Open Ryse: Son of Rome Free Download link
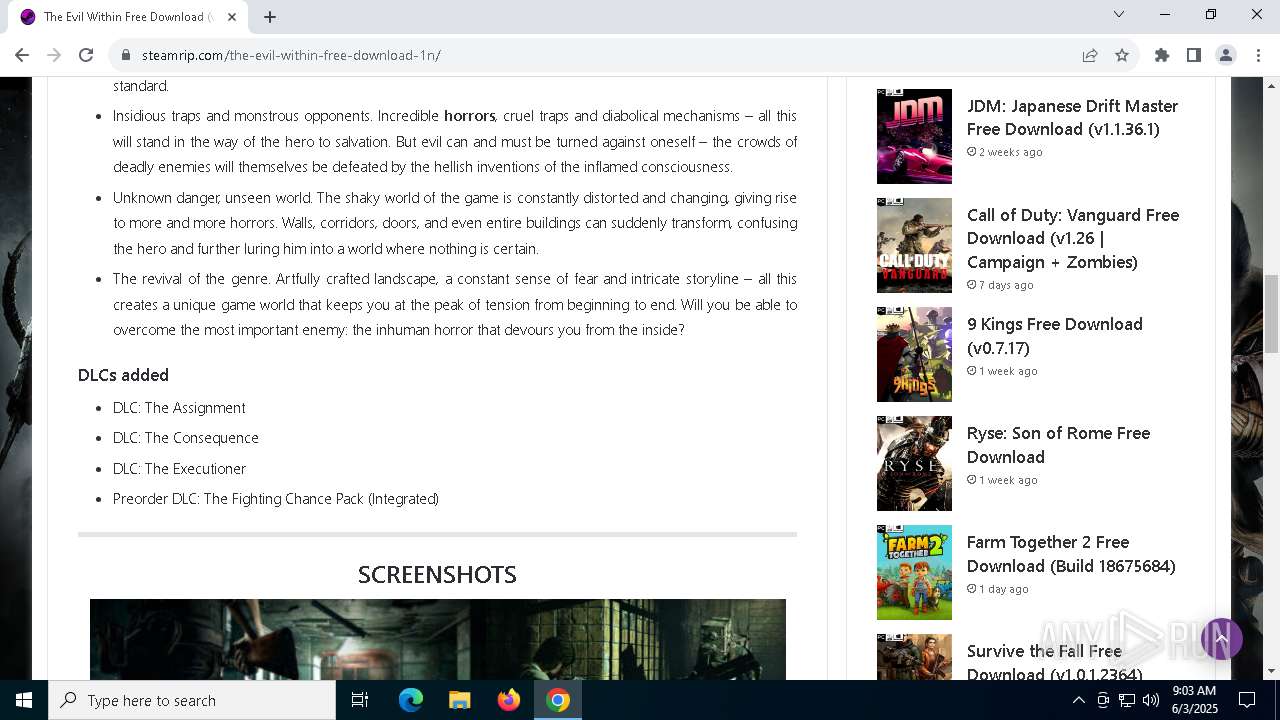Image resolution: width=1280 pixels, height=720 pixels. coord(1058,445)
